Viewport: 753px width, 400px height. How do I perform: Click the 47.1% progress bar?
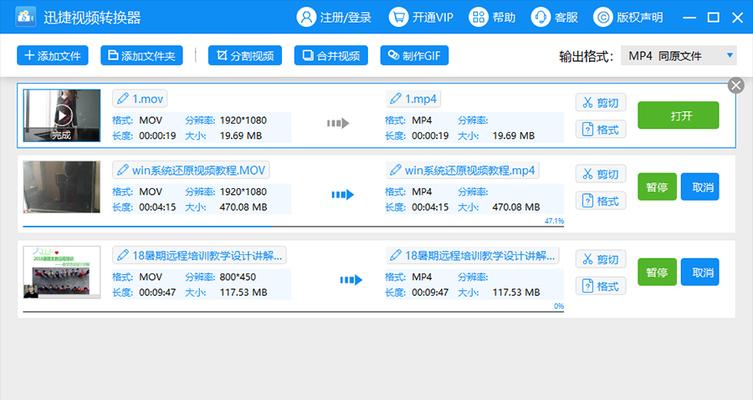[293, 226]
